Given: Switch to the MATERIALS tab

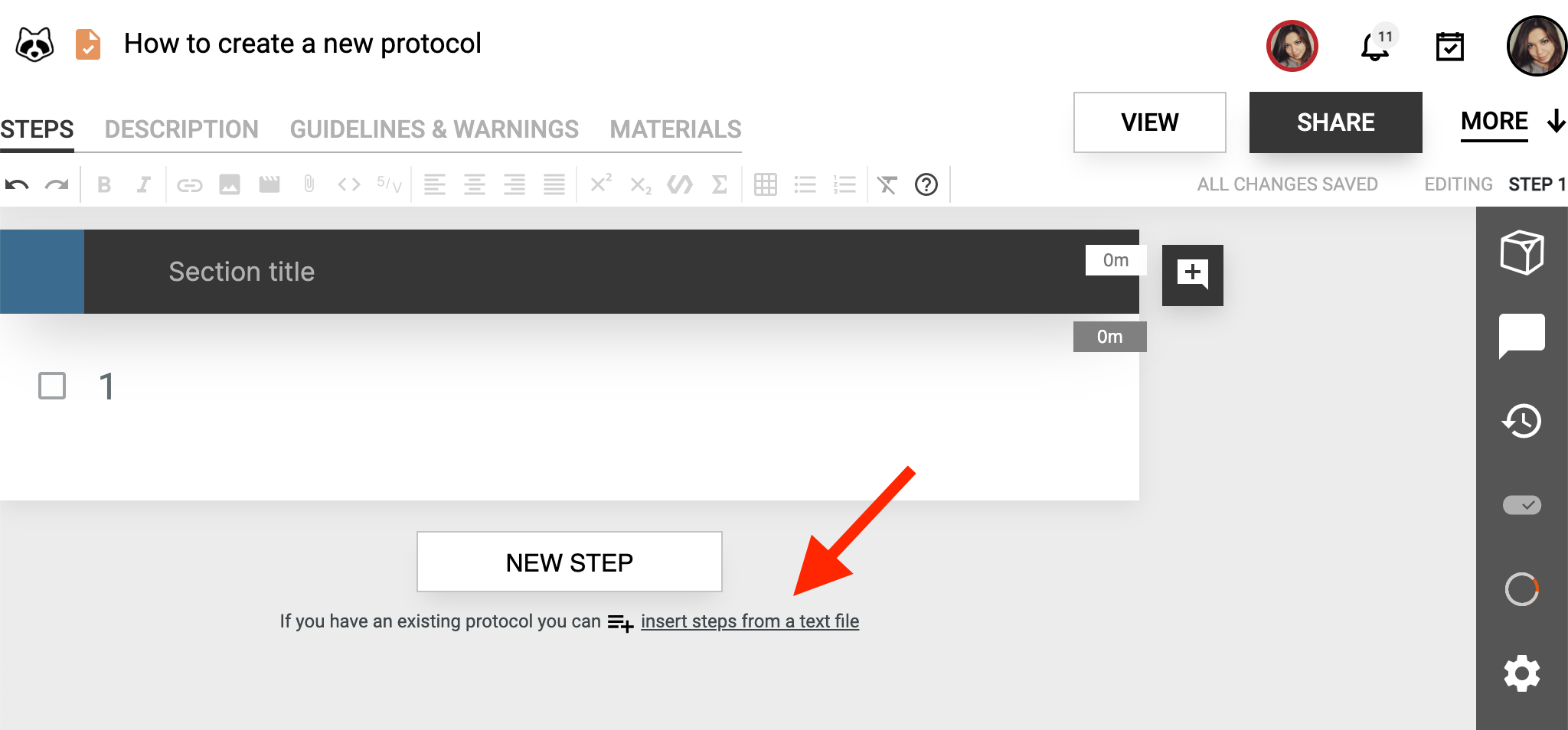Looking at the screenshot, I should 674,129.
